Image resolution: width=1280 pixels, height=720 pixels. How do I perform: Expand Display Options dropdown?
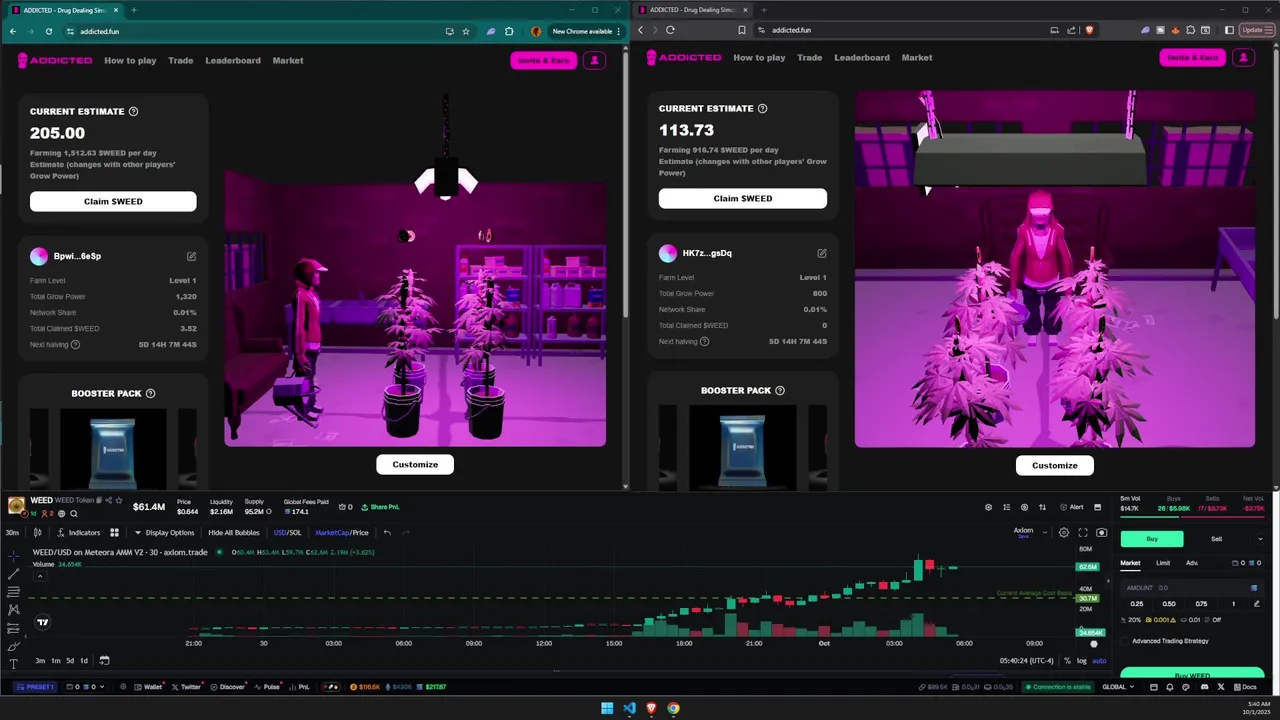164,533
